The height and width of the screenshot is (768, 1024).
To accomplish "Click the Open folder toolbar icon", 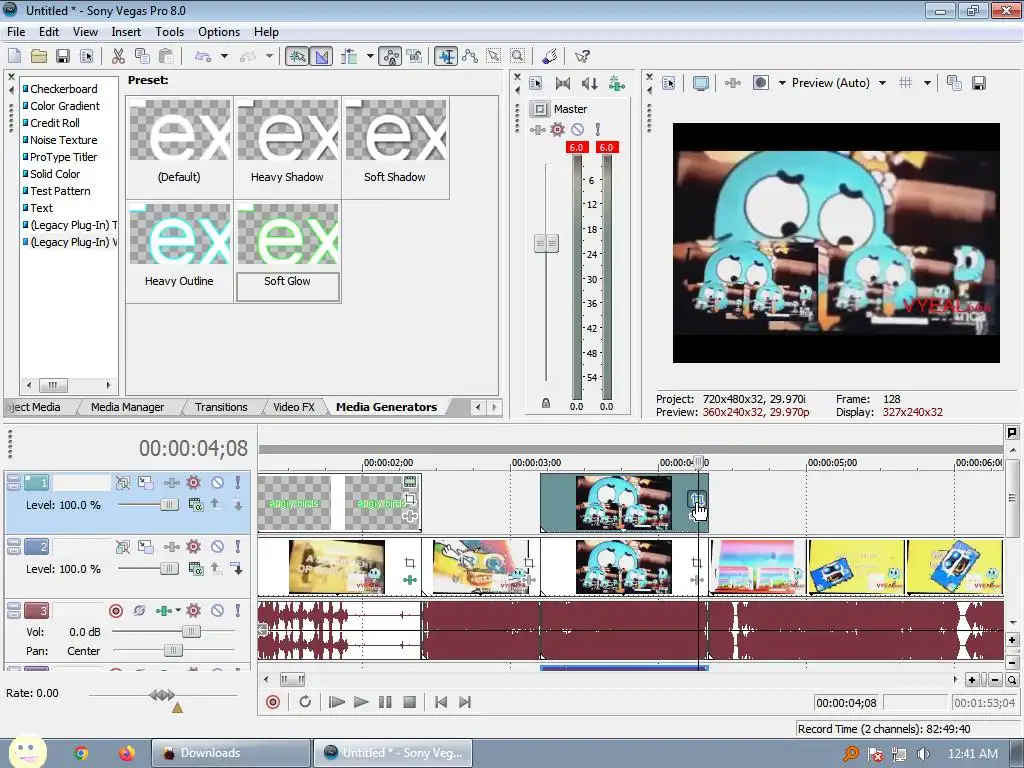I will point(39,56).
